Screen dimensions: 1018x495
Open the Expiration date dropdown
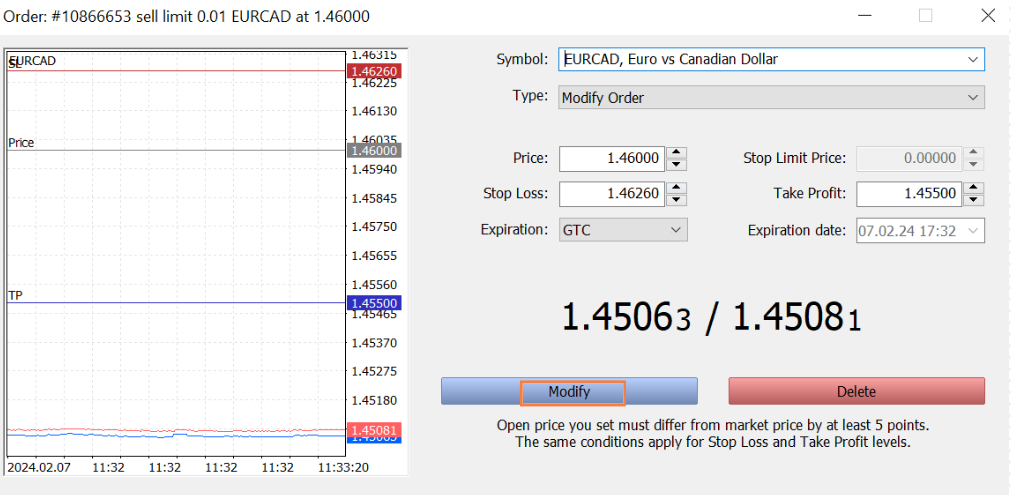pyautogui.click(x=972, y=231)
